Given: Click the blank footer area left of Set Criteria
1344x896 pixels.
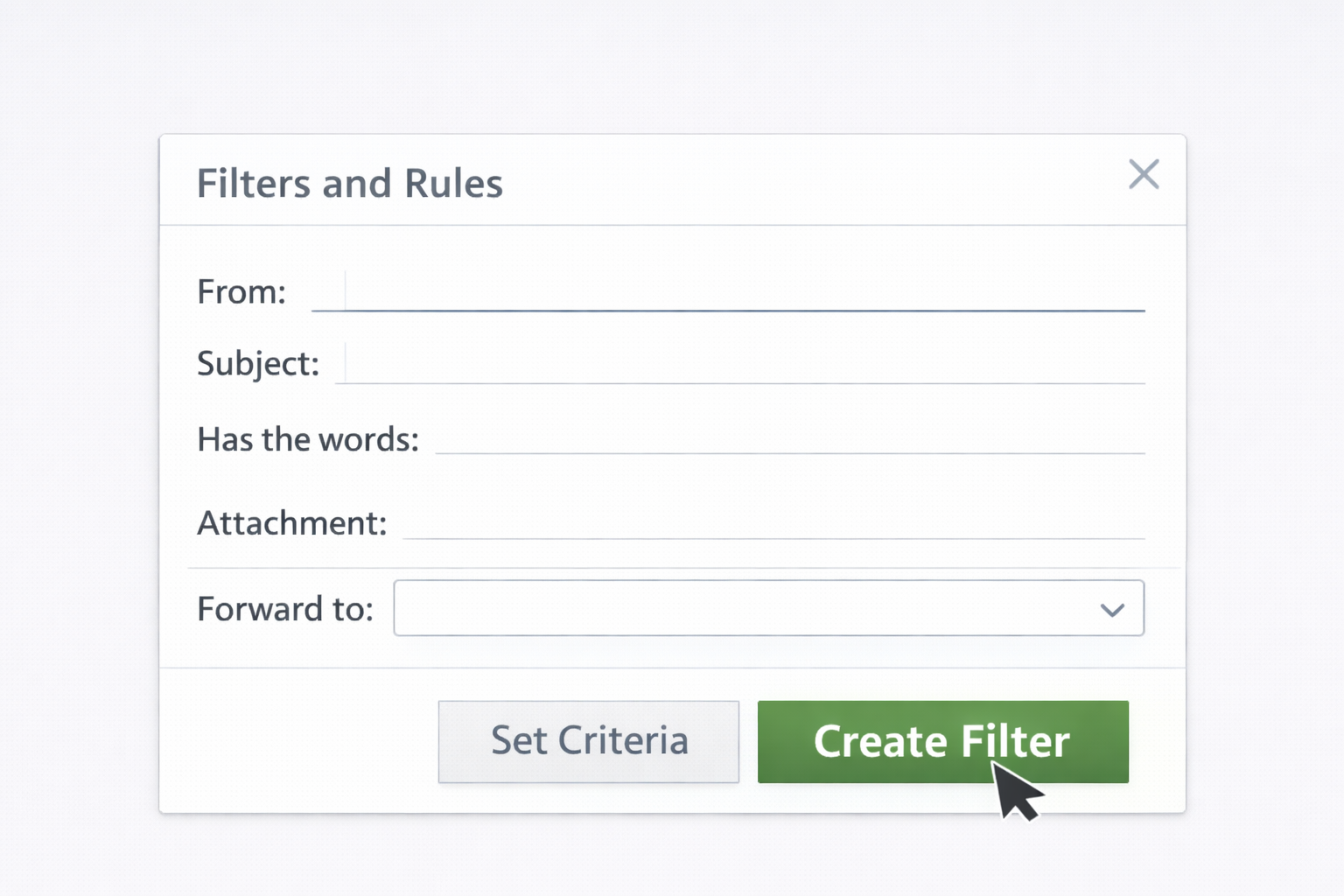Looking at the screenshot, I should 297,742.
